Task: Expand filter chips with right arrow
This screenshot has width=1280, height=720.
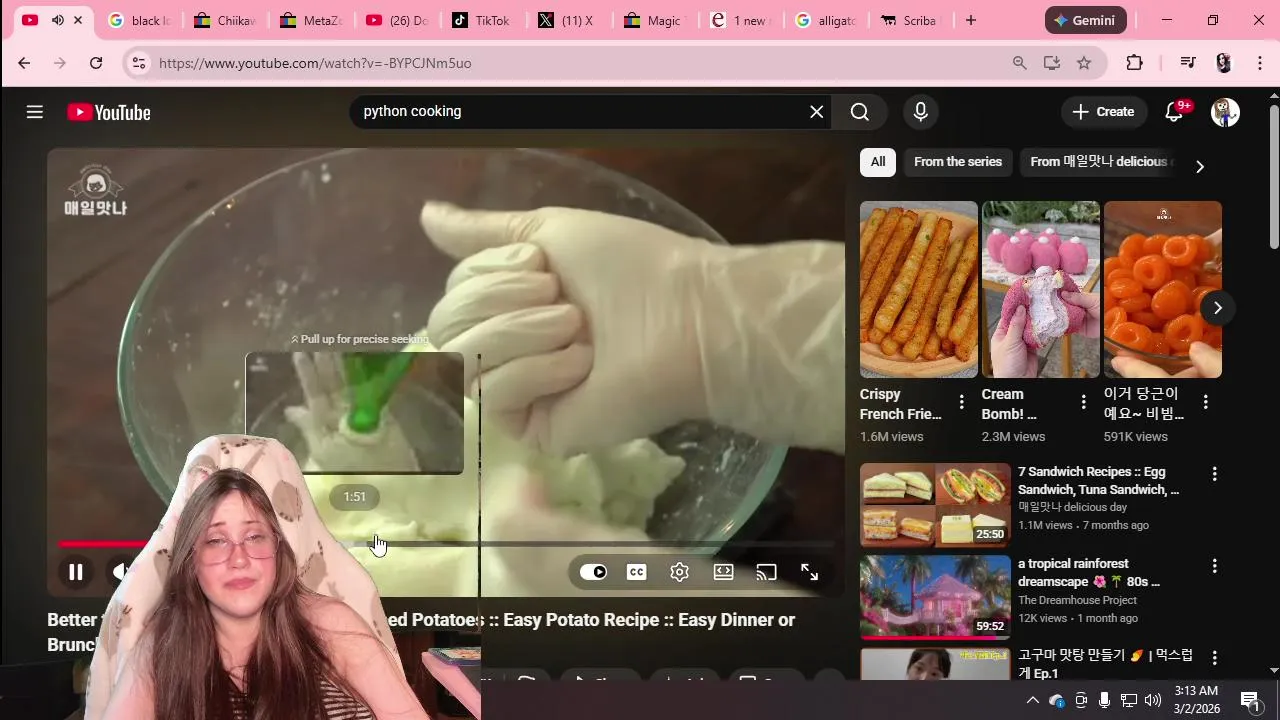Action: [x=1200, y=166]
